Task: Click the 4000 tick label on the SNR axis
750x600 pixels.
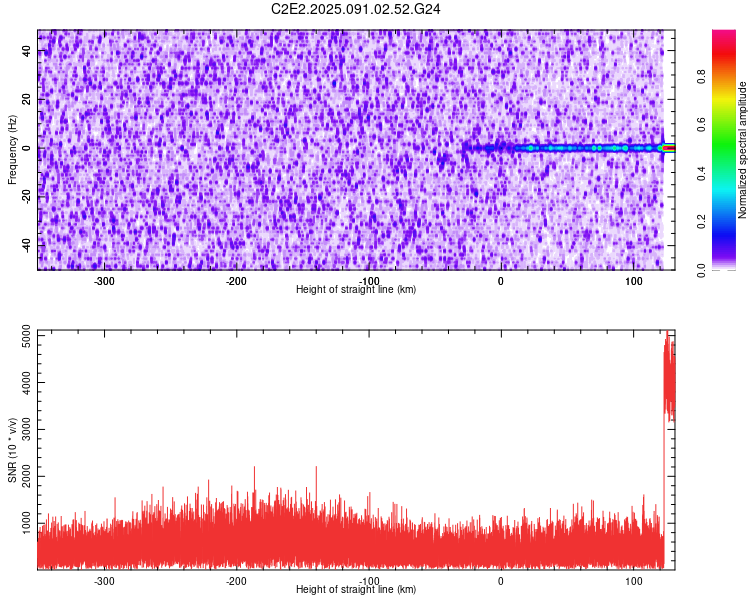Action: 27,382
